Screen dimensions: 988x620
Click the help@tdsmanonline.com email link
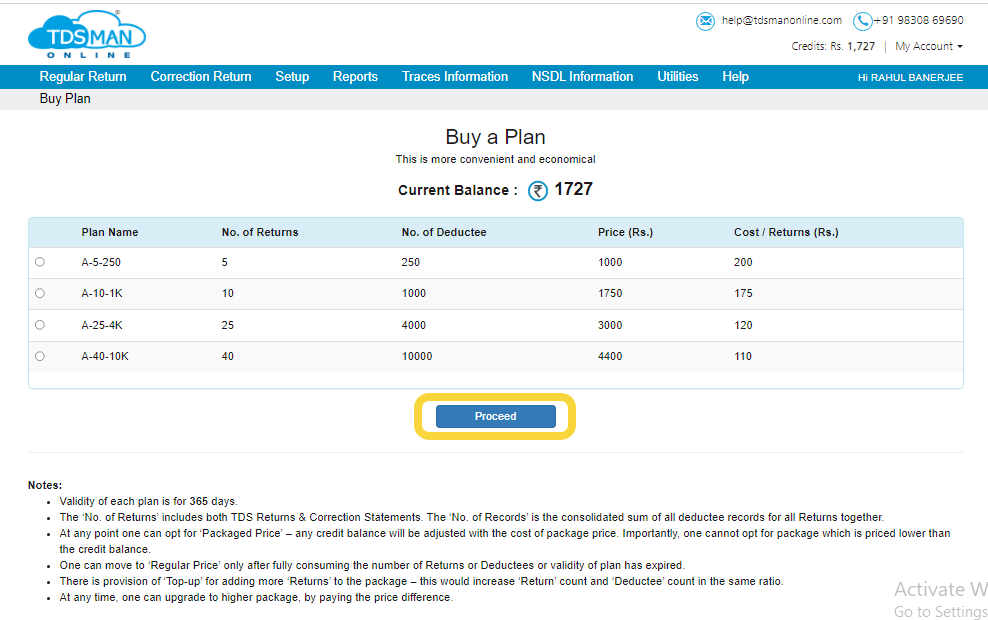click(782, 20)
